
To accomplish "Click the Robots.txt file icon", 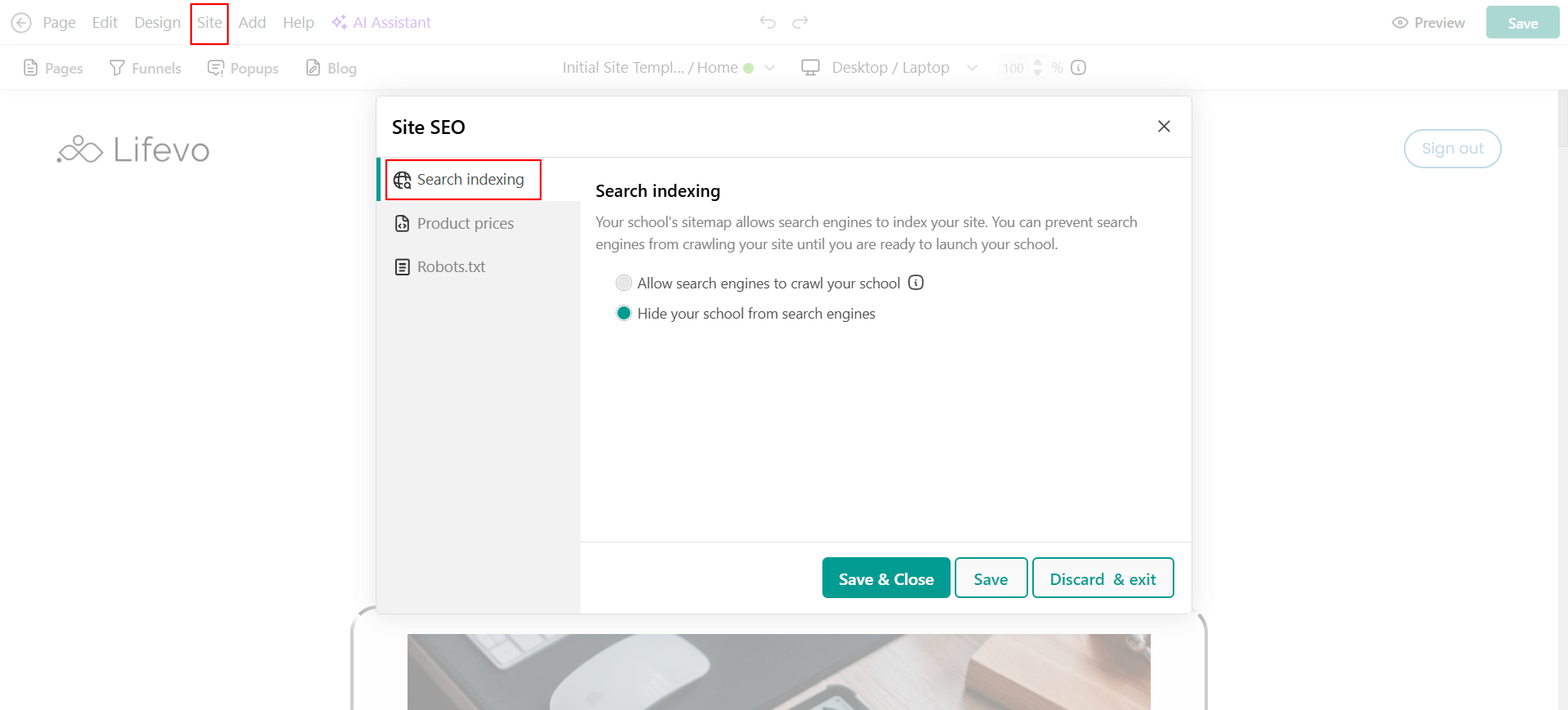I will 402,267.
